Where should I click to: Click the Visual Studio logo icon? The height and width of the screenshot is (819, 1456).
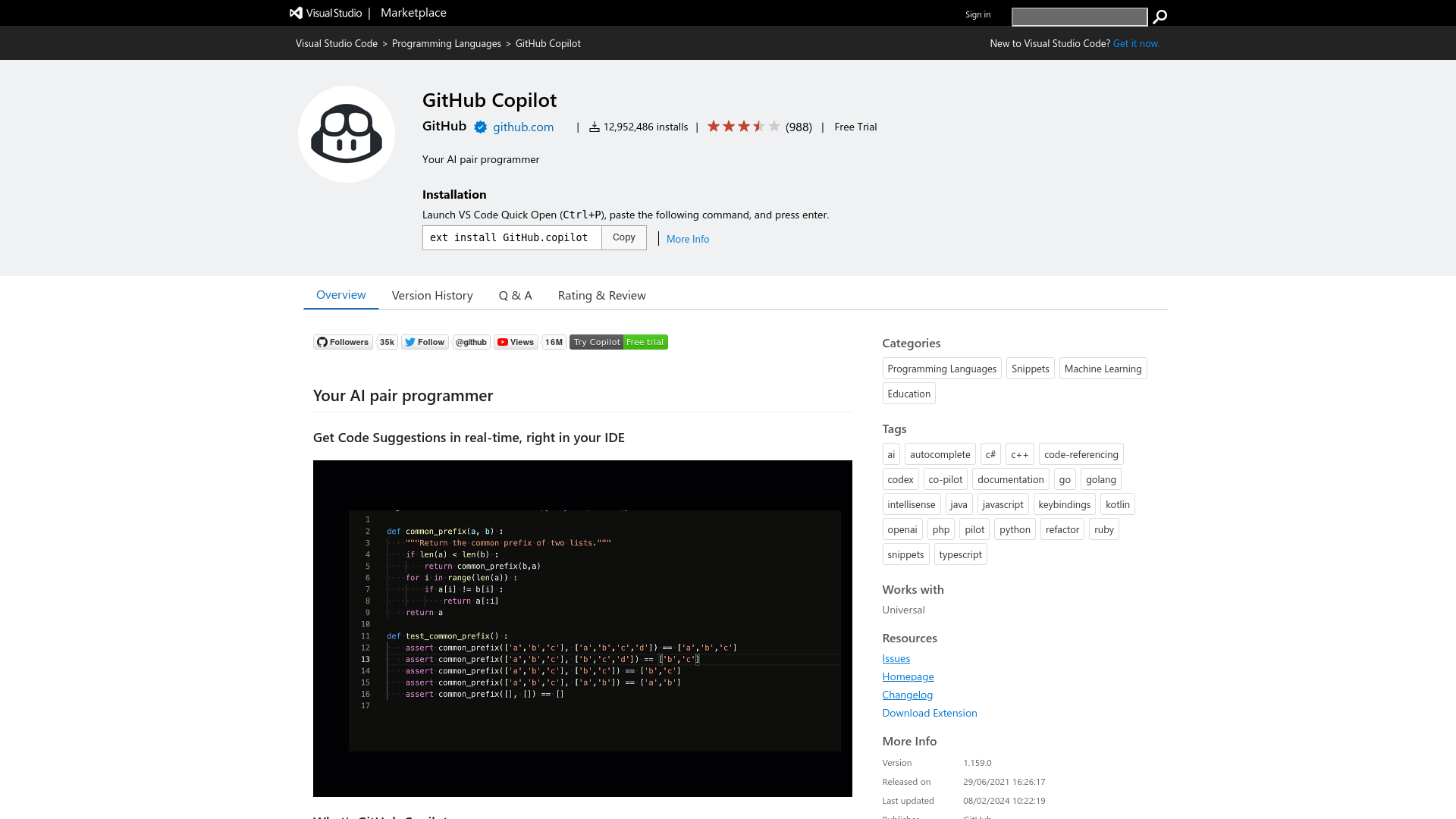click(297, 13)
